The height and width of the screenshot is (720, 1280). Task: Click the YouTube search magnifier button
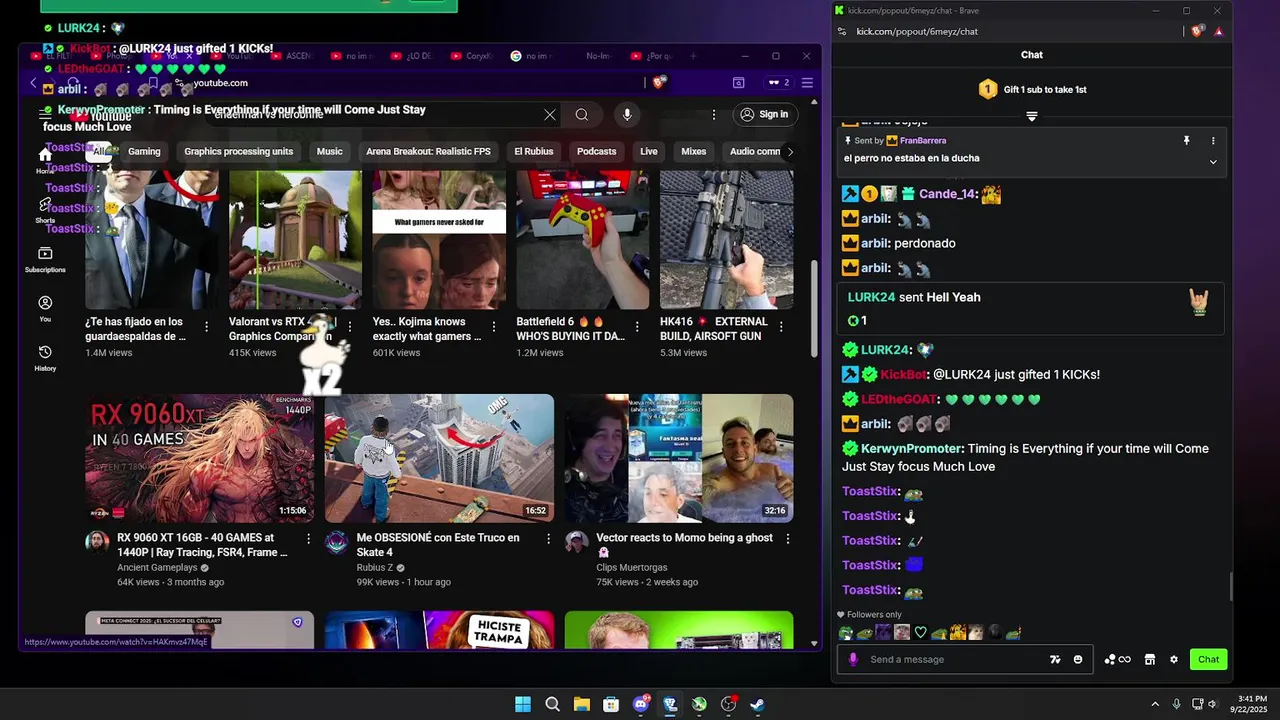pos(581,115)
